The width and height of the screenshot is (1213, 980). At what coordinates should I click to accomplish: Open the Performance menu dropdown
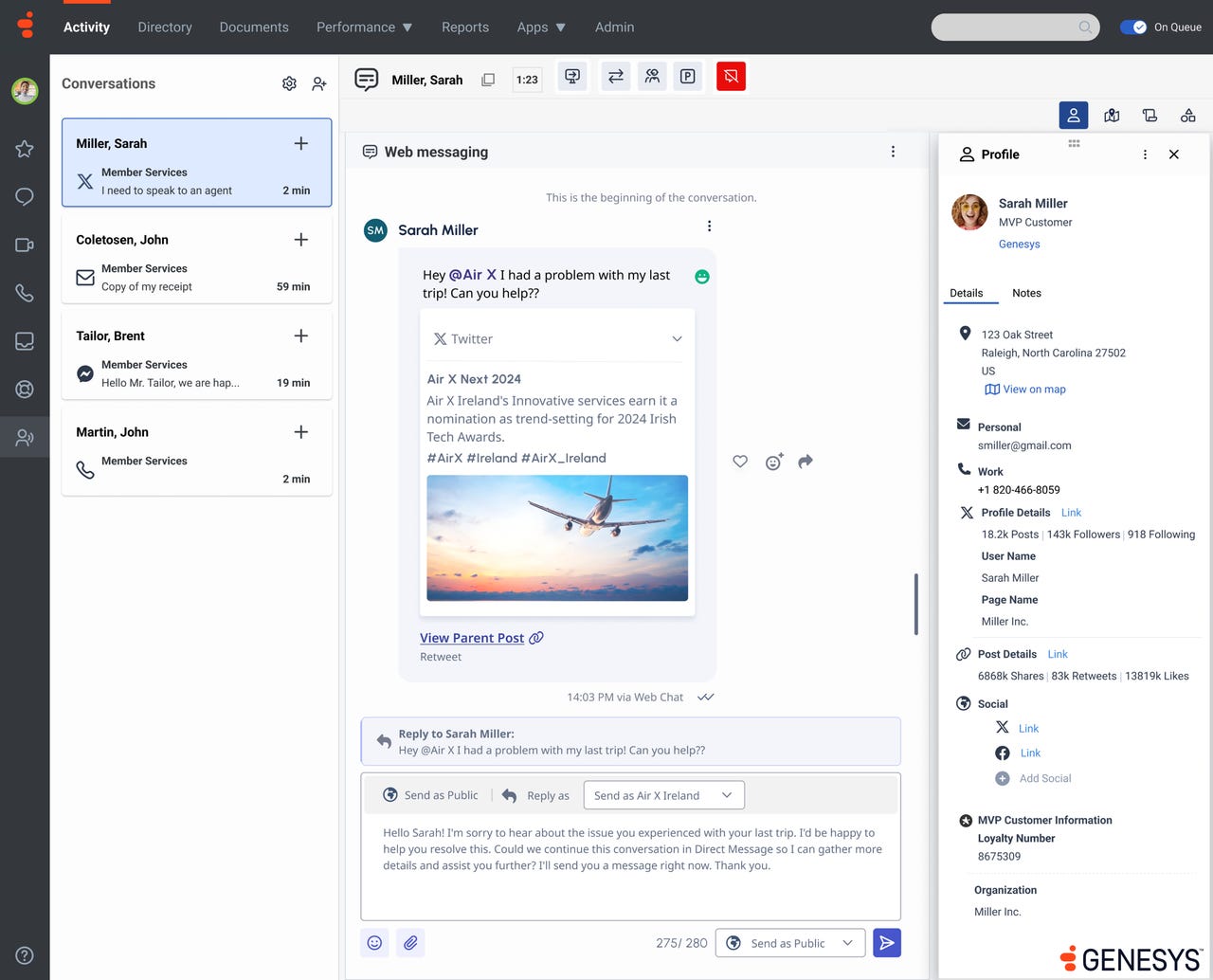[365, 27]
